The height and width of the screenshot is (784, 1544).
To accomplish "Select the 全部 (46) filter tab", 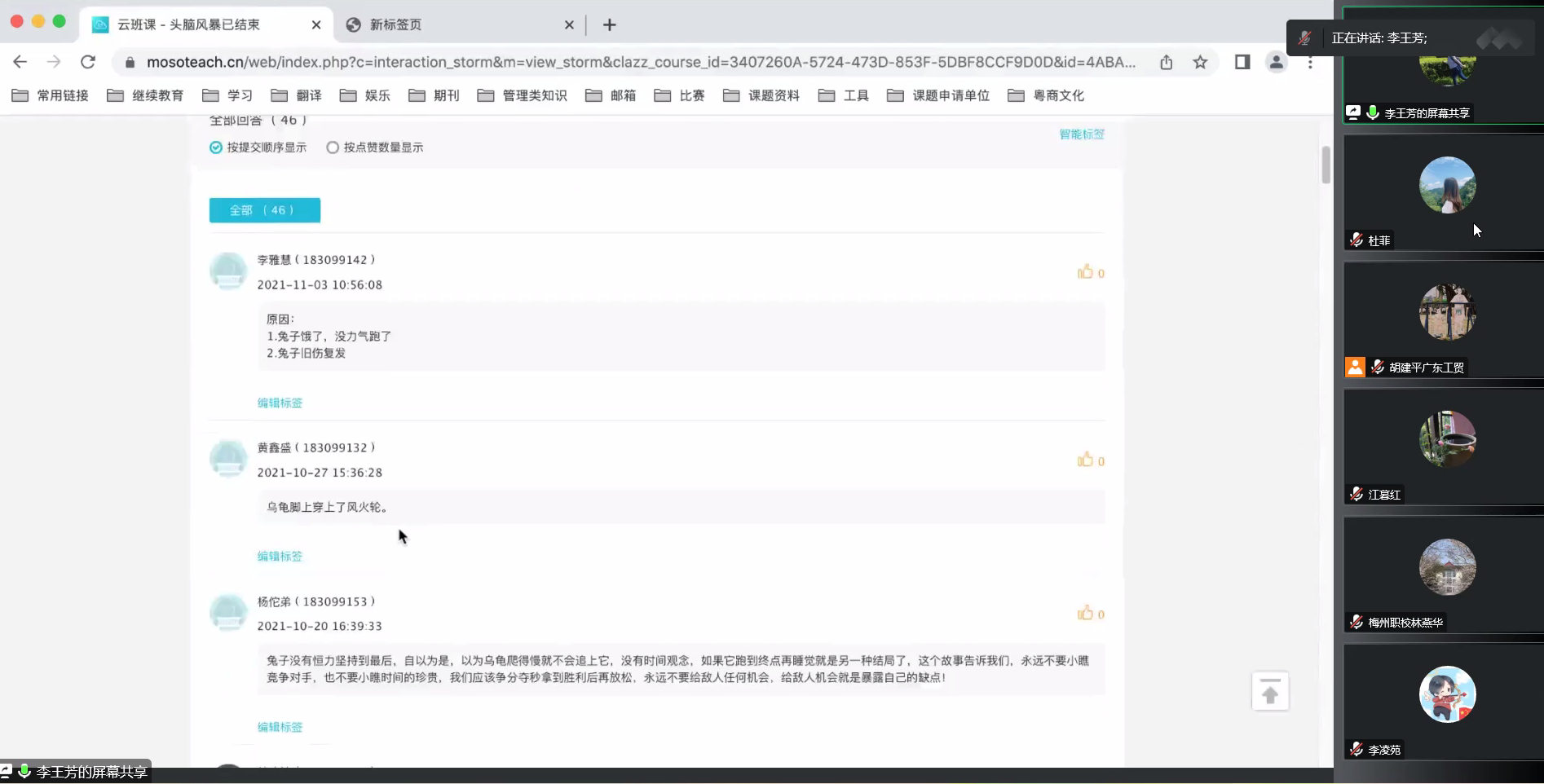I will point(264,210).
